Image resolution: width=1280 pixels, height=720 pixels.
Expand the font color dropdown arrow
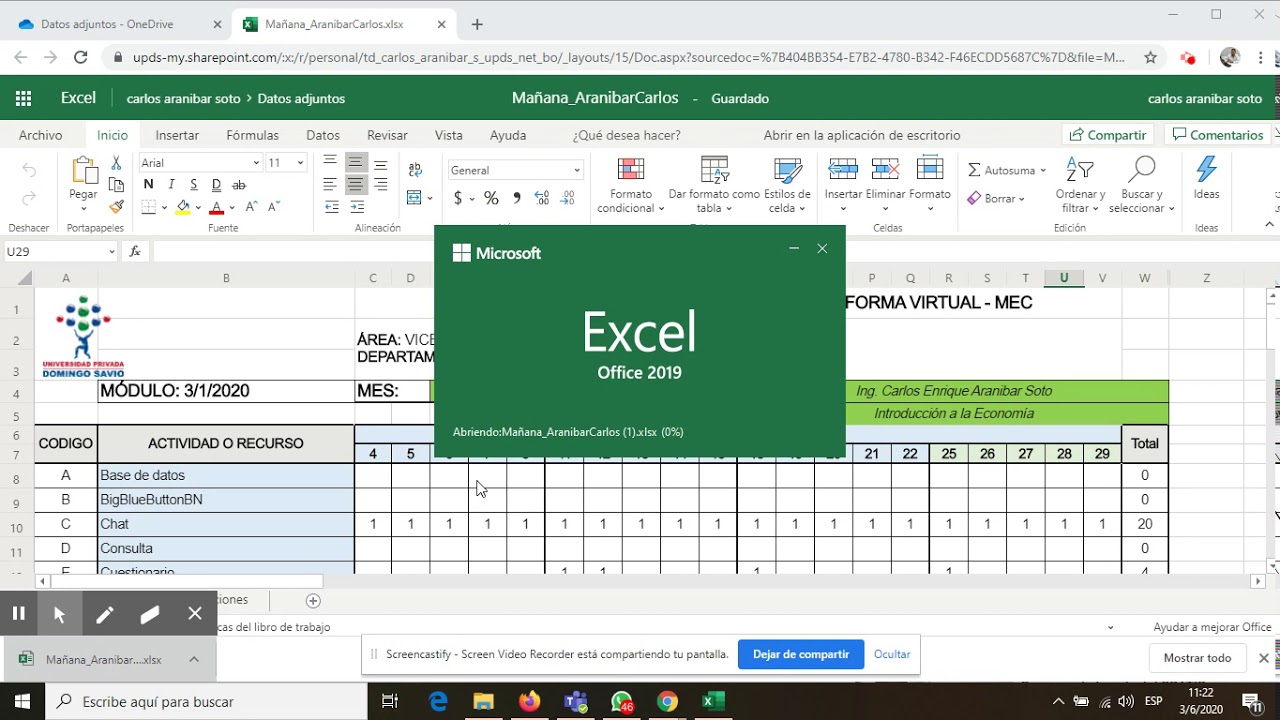pos(232,208)
